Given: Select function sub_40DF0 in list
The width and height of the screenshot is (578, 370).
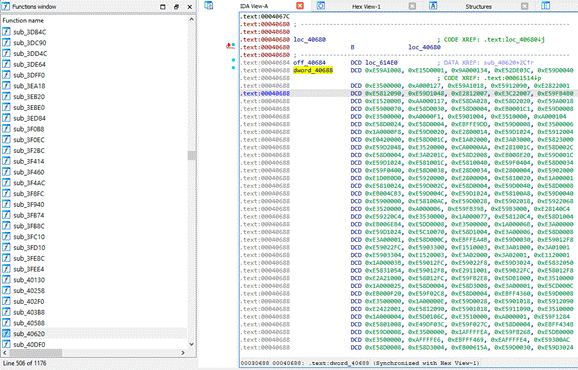Looking at the screenshot, I should coord(29,345).
